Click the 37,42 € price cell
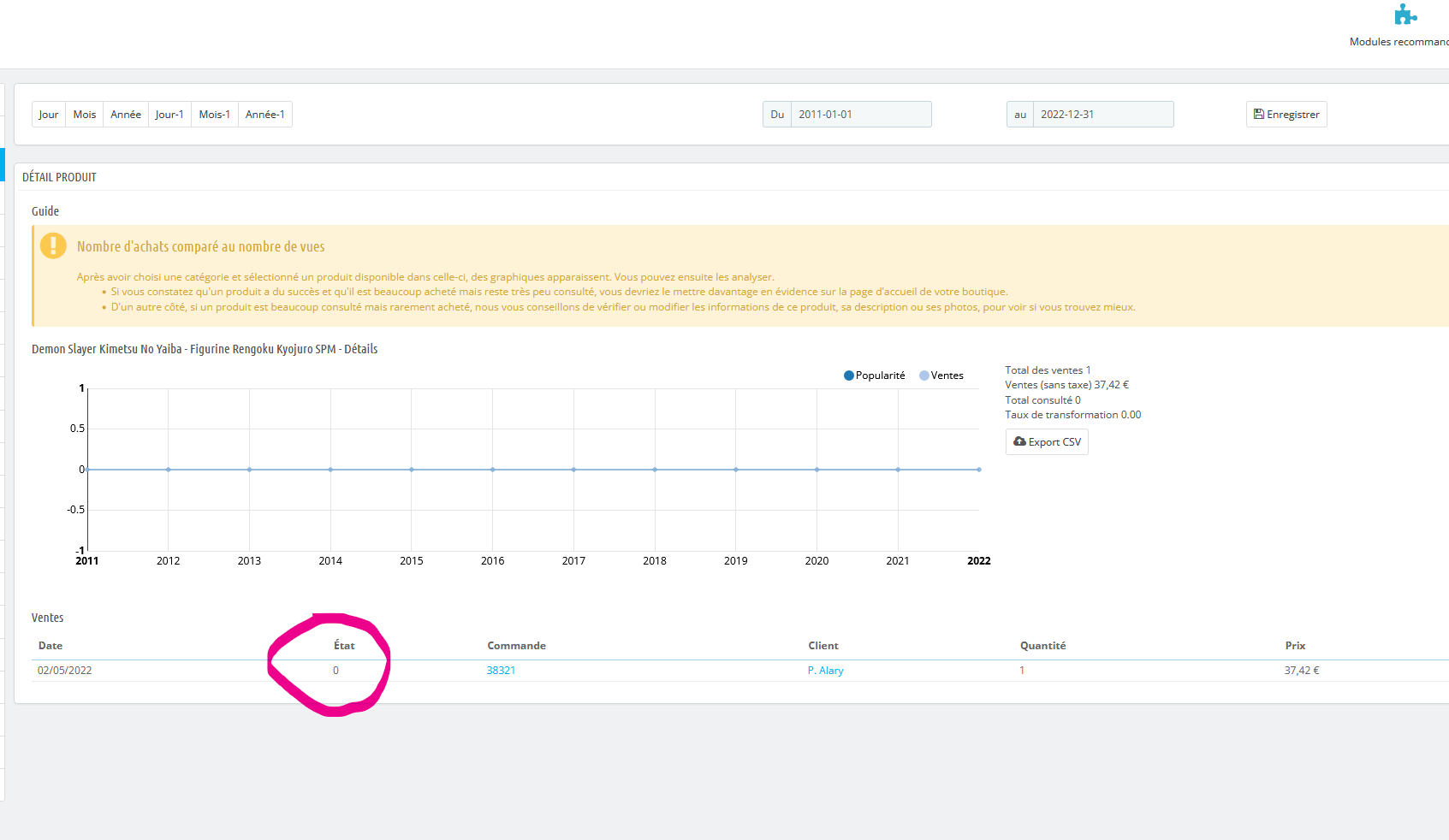 (x=1301, y=671)
